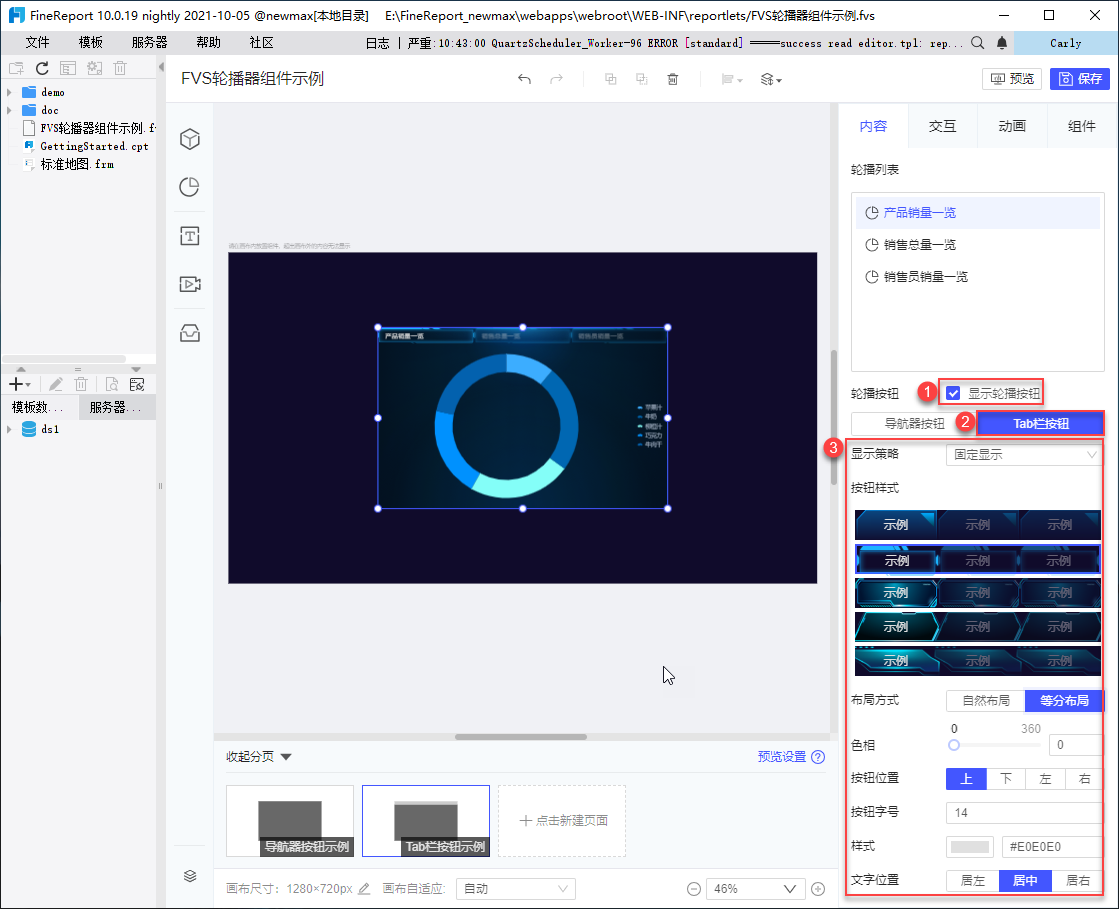Click the 保存 save button
This screenshot has width=1119, height=909.
[1080, 79]
